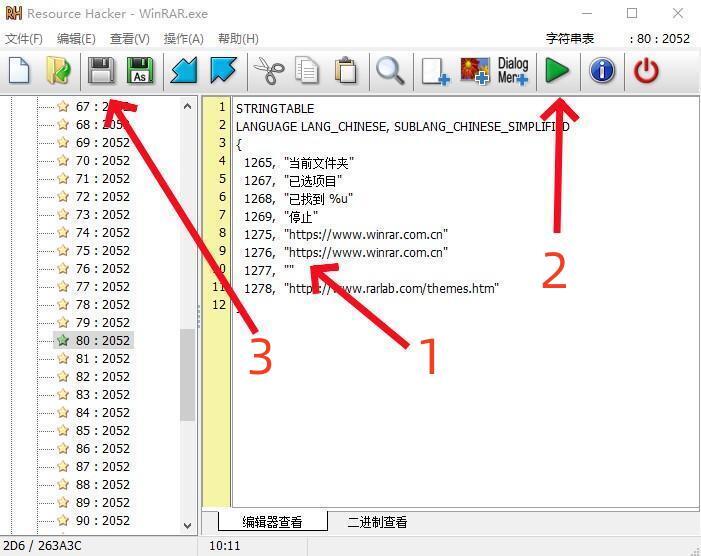Click the Paste clipboard icon
701x556 pixels.
346,71
